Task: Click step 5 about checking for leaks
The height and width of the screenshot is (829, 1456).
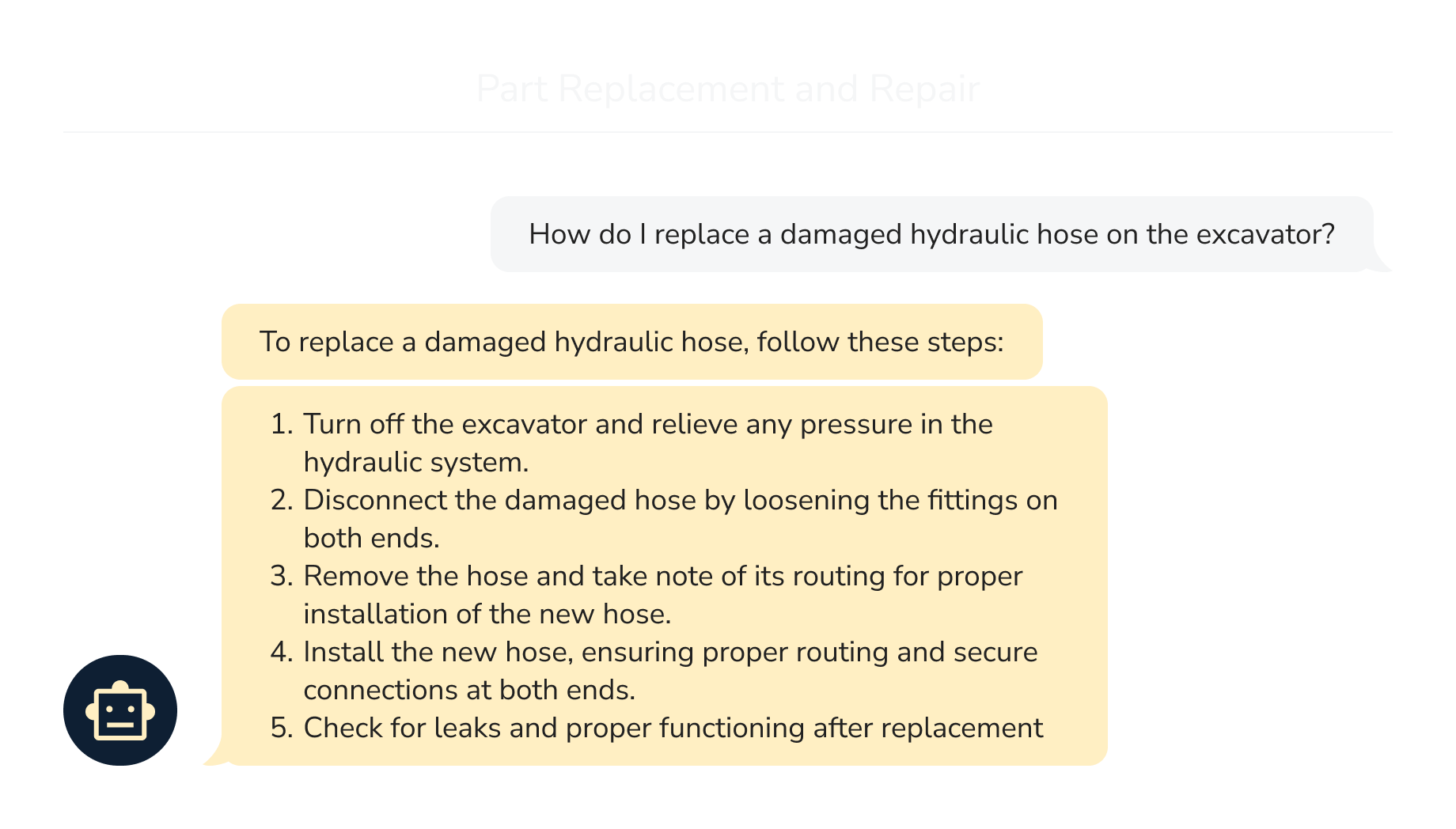Action: [673, 729]
